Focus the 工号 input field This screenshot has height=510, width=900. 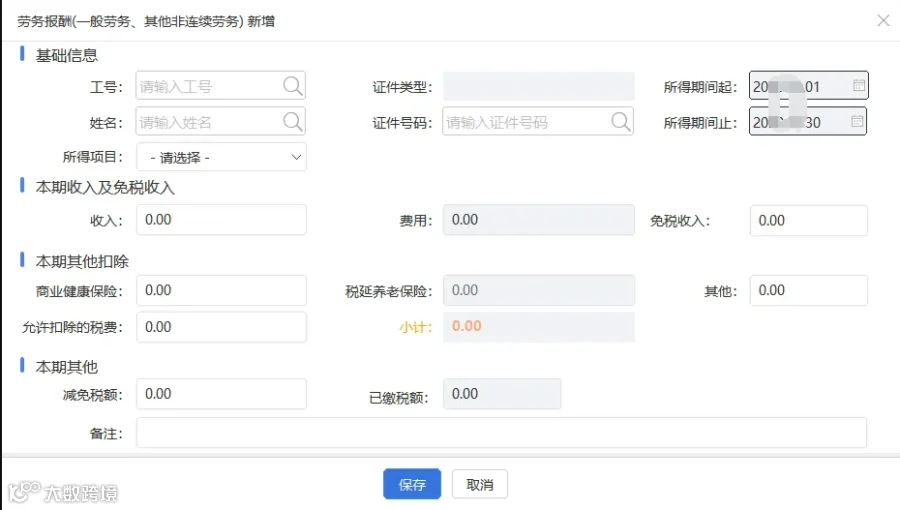coord(220,86)
